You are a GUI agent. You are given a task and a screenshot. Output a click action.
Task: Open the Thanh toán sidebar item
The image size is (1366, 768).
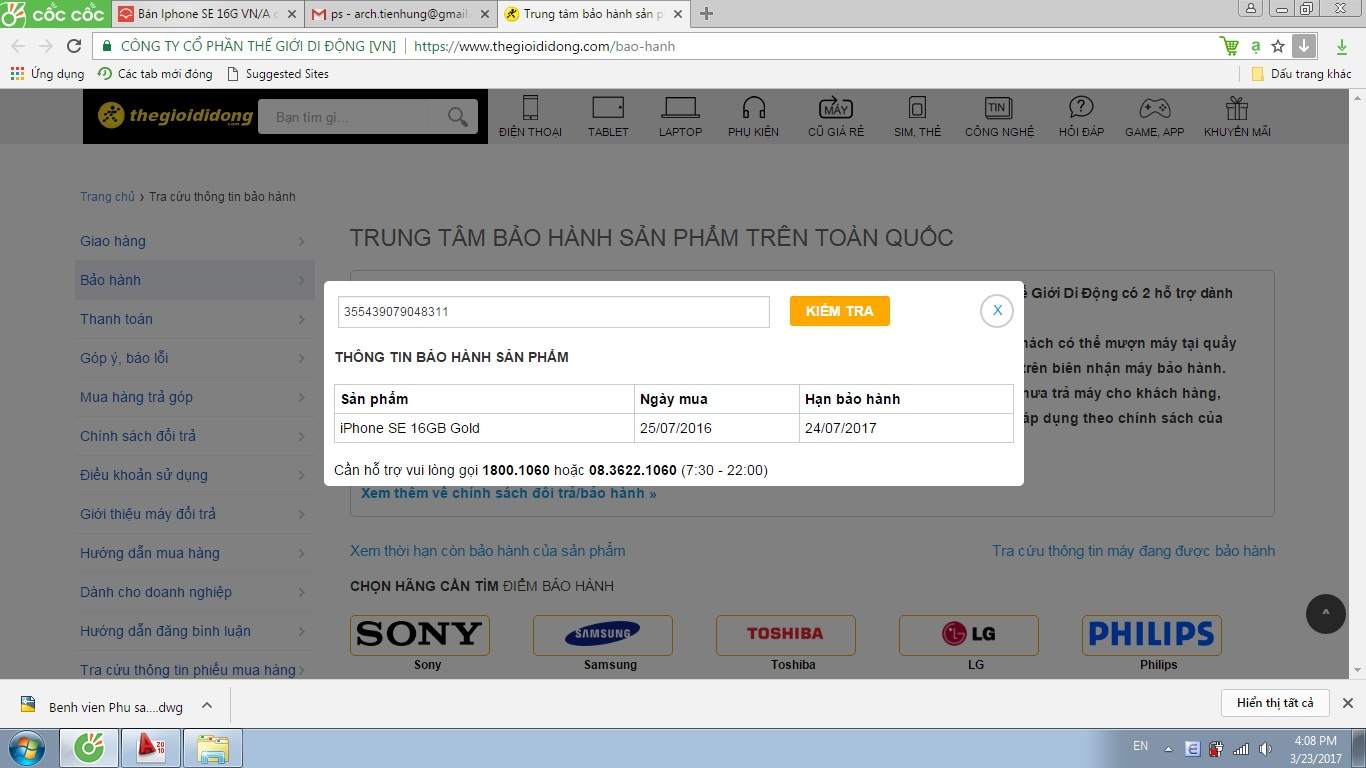click(194, 319)
